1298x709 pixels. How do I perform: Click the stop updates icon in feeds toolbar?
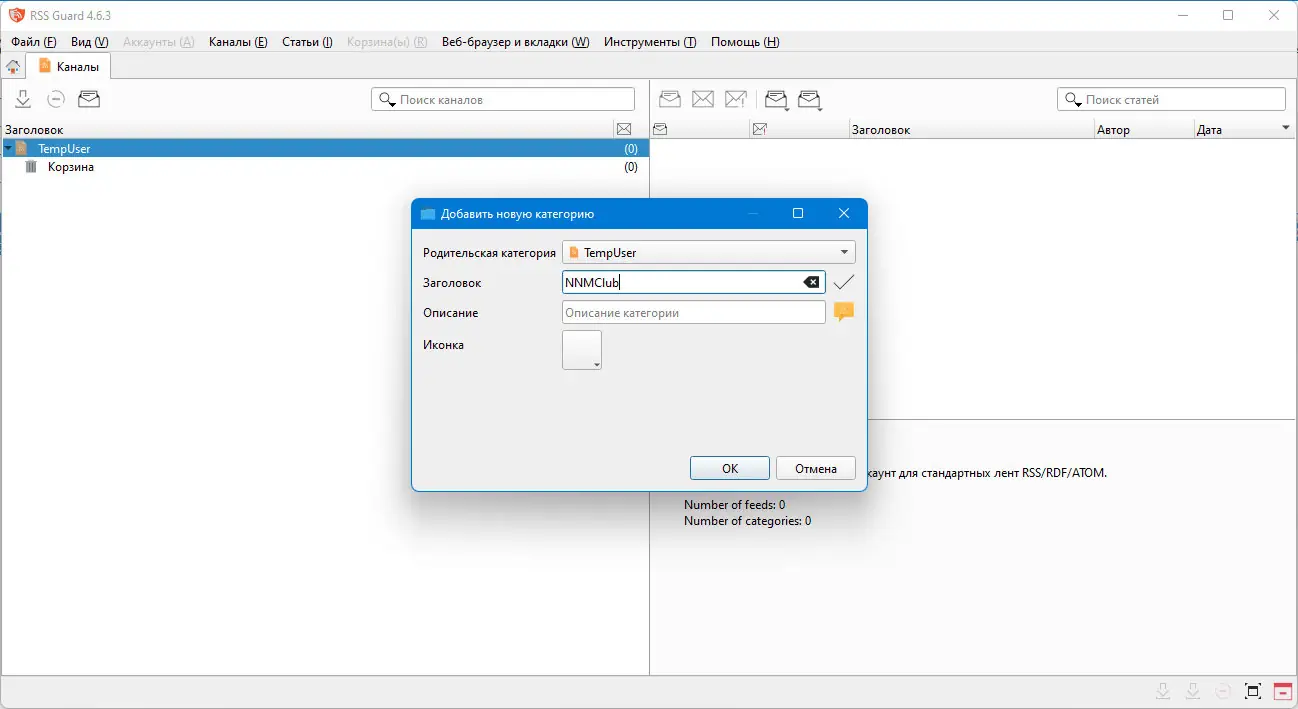click(56, 99)
